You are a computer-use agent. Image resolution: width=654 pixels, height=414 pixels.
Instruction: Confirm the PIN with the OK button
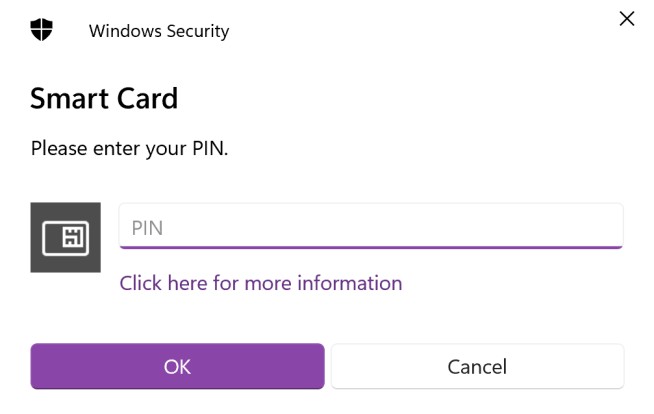click(x=177, y=366)
